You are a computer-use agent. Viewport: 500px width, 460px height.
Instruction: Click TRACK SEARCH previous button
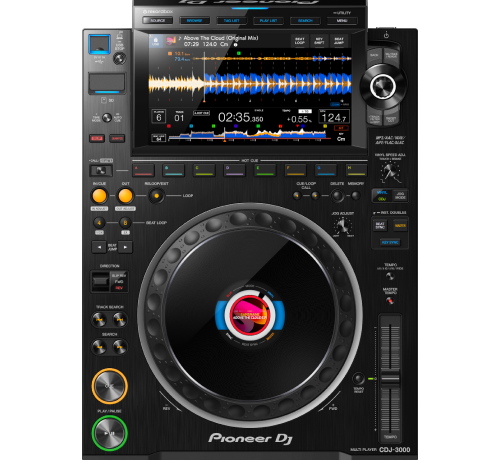tap(99, 320)
